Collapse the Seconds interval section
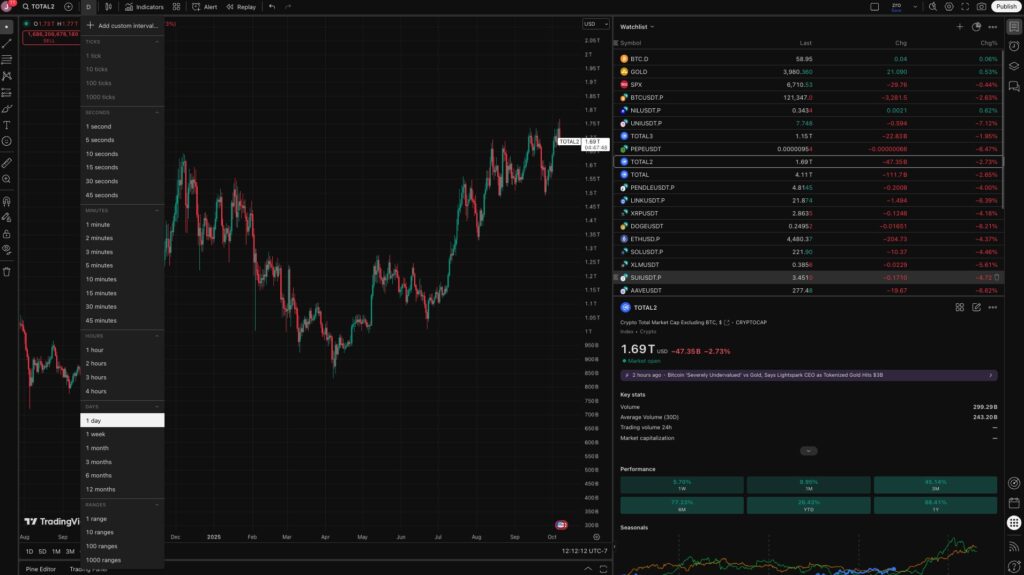The height and width of the screenshot is (575, 1024). (157, 112)
